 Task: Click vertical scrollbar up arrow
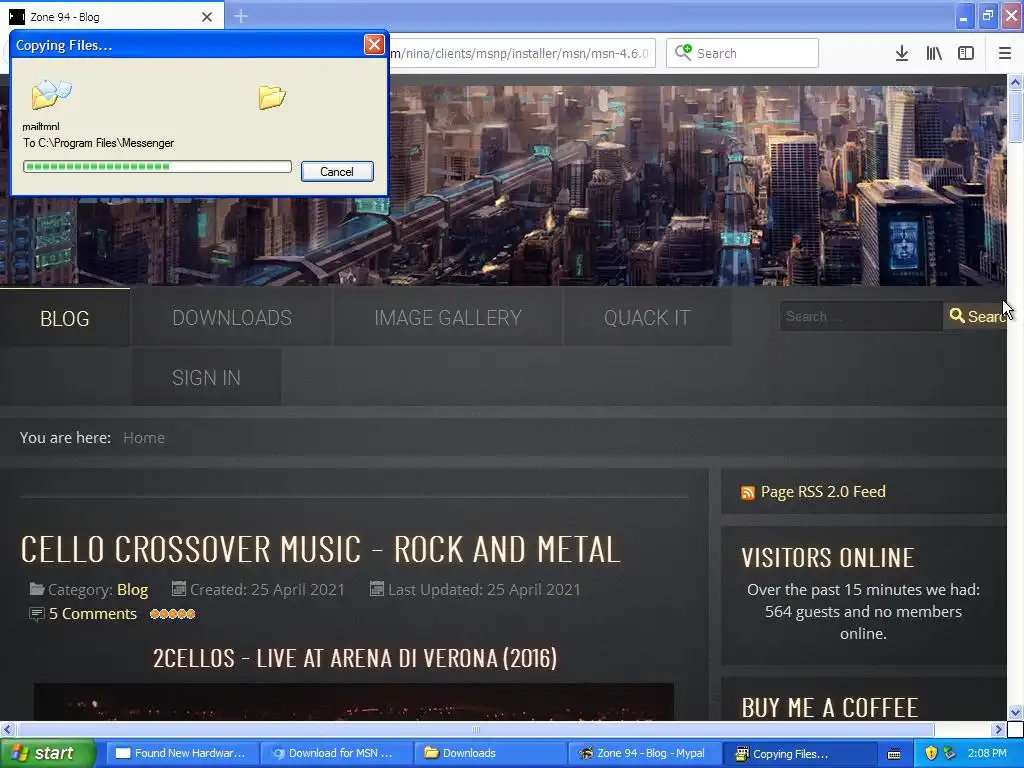(x=1015, y=82)
